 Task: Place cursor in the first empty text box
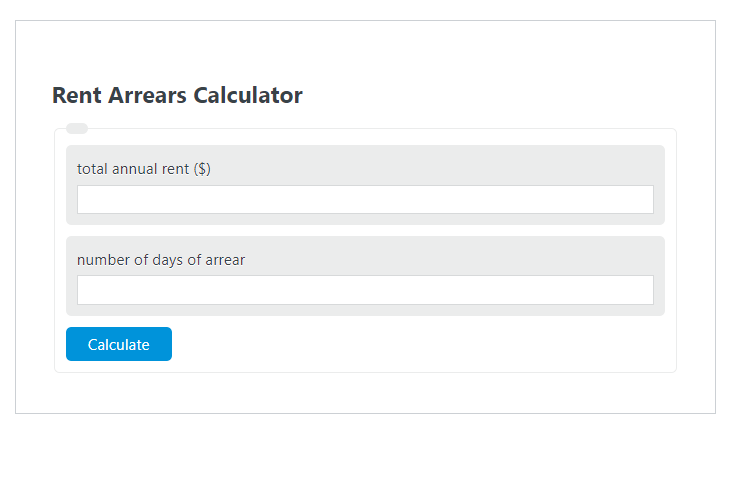click(365, 200)
